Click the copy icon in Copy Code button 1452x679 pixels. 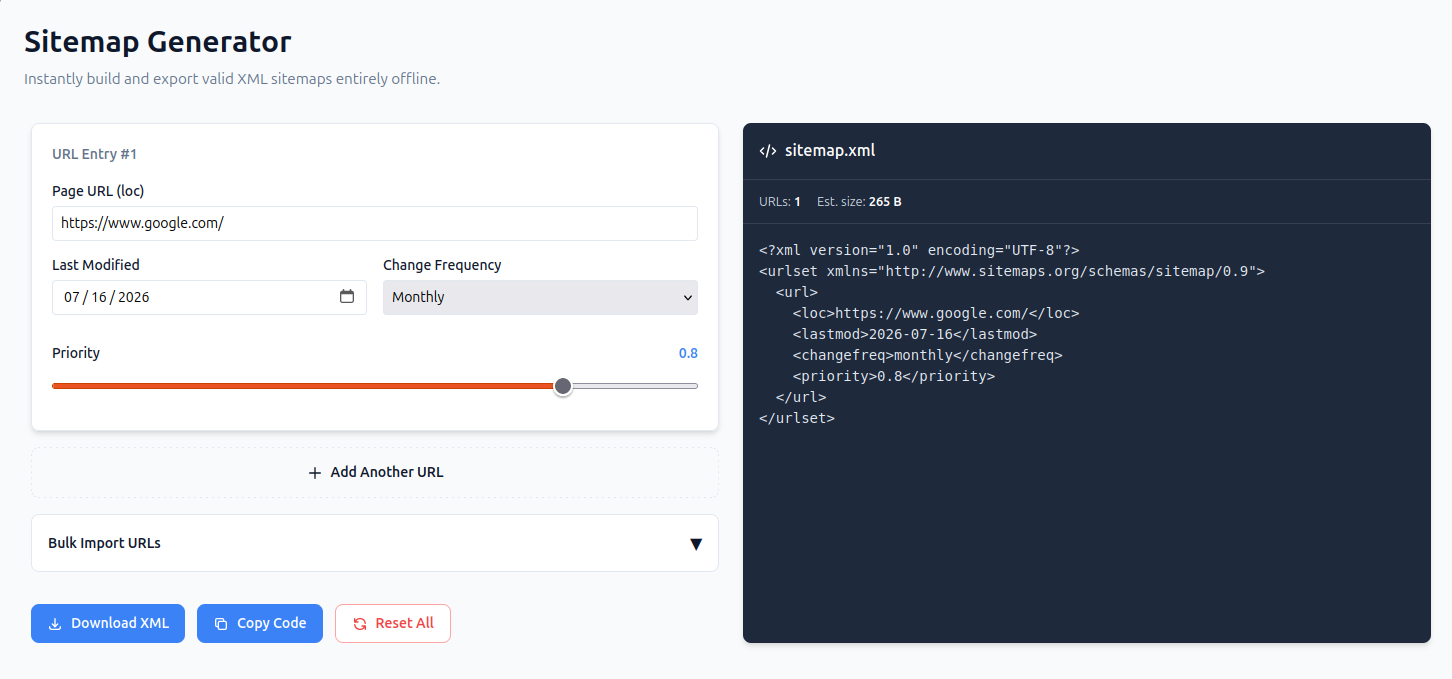[221, 623]
